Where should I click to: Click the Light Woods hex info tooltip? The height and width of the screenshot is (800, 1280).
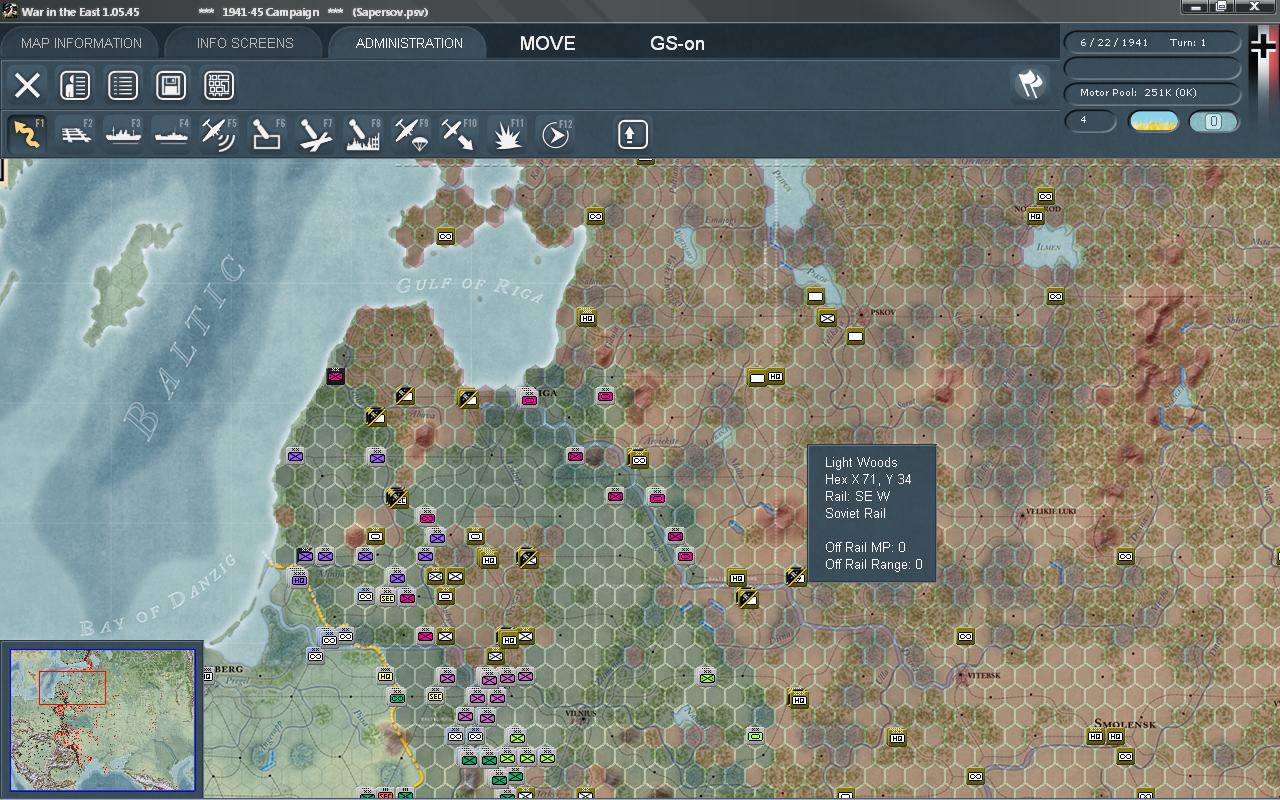871,513
